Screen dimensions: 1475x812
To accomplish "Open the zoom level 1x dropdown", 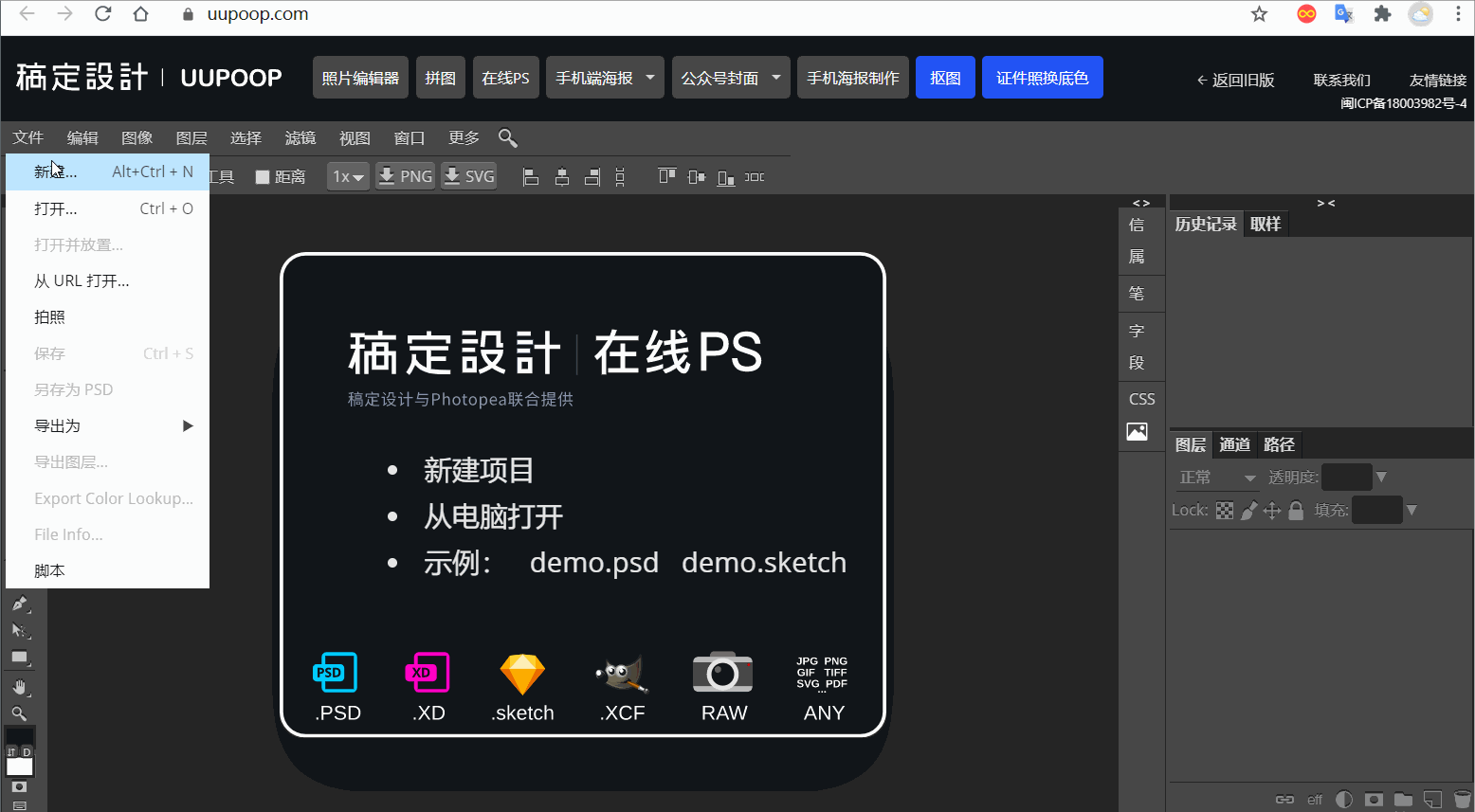I will click(x=348, y=176).
